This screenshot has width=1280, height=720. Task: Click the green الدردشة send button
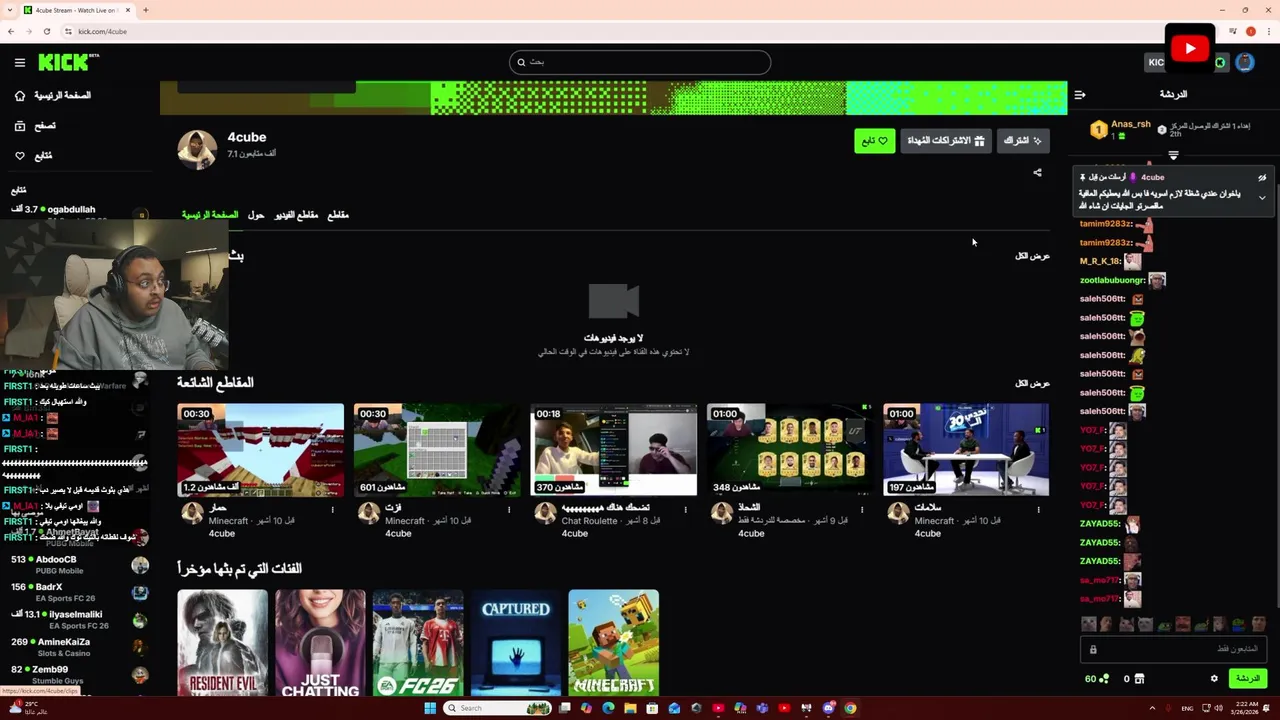[1248, 679]
